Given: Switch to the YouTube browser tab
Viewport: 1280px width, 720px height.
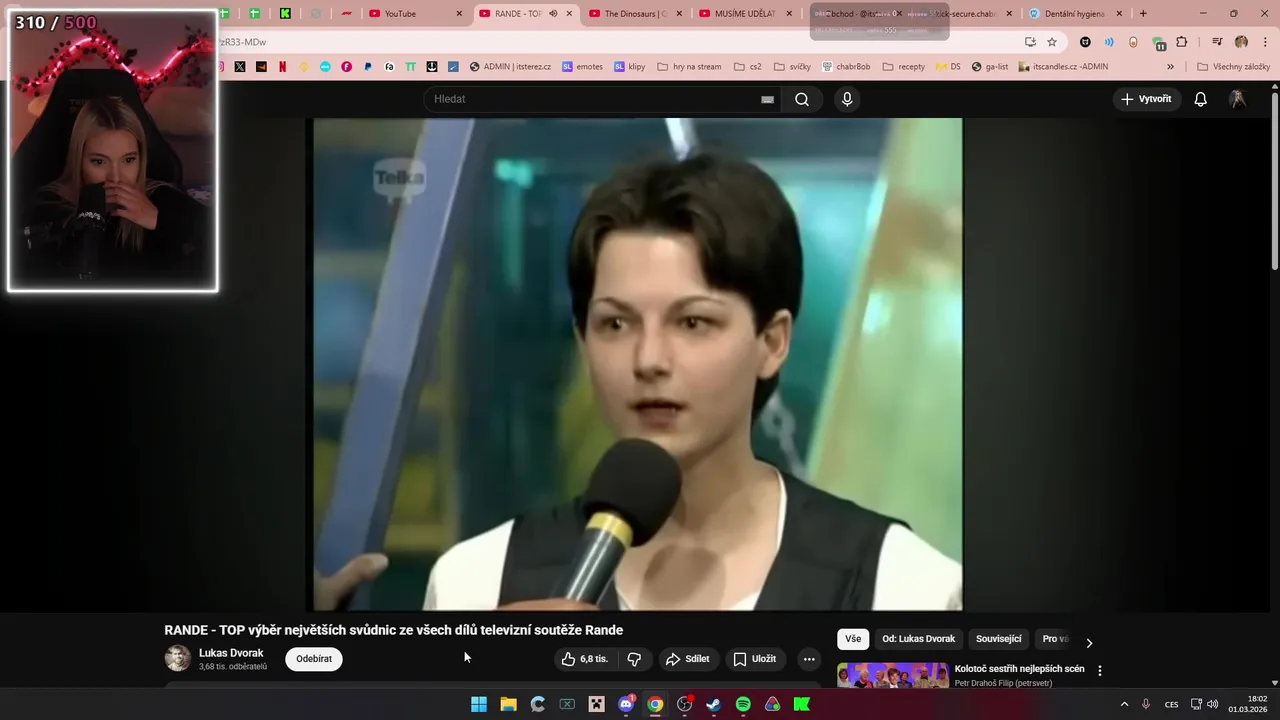Looking at the screenshot, I should tap(415, 14).
